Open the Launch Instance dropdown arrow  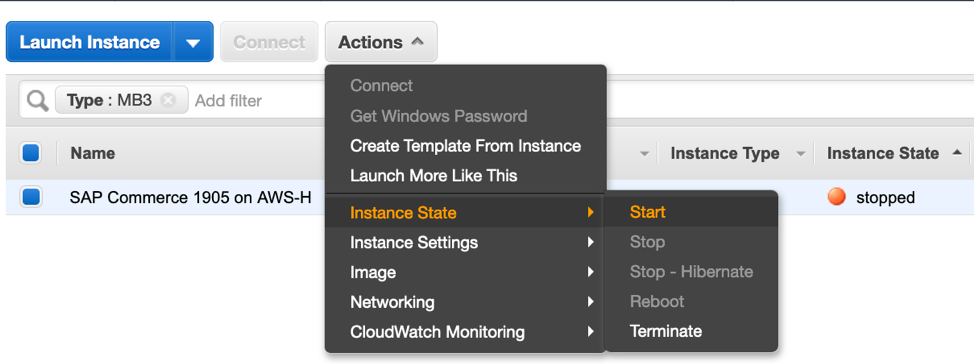193,42
